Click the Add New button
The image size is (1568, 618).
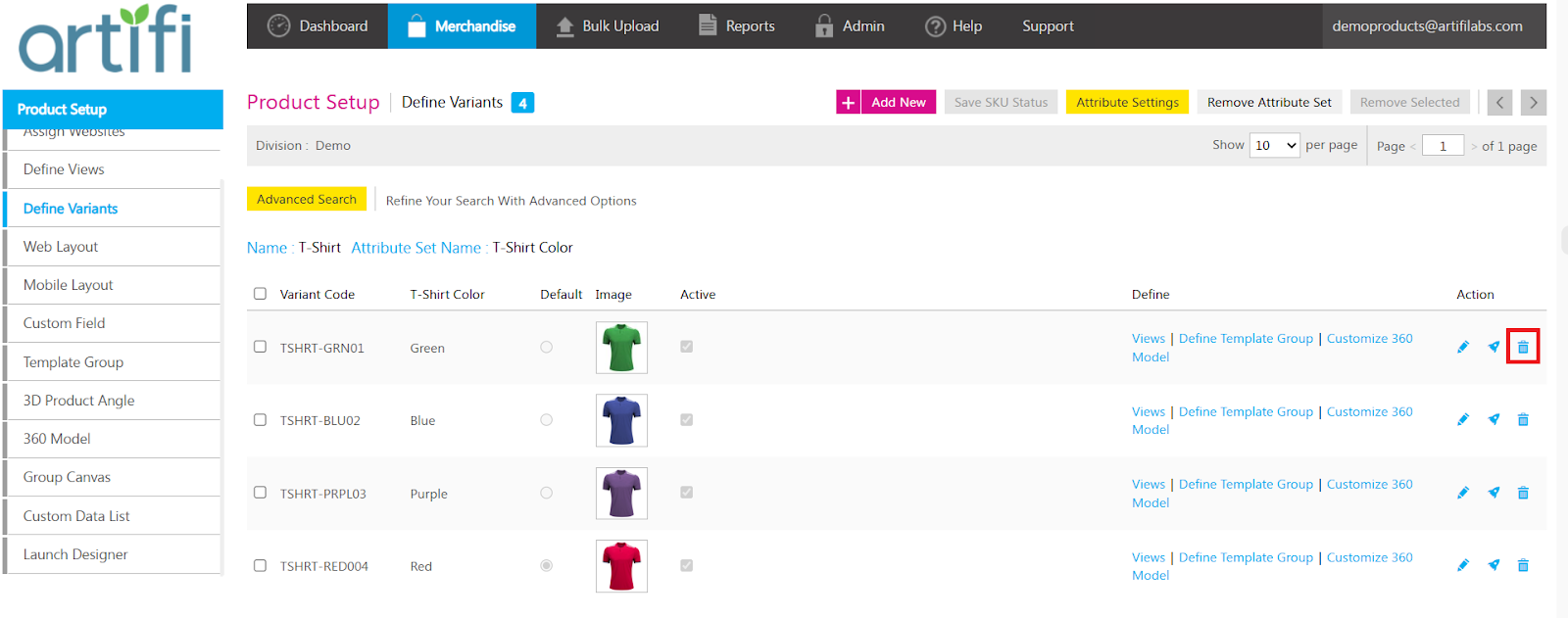pyautogui.click(x=899, y=102)
